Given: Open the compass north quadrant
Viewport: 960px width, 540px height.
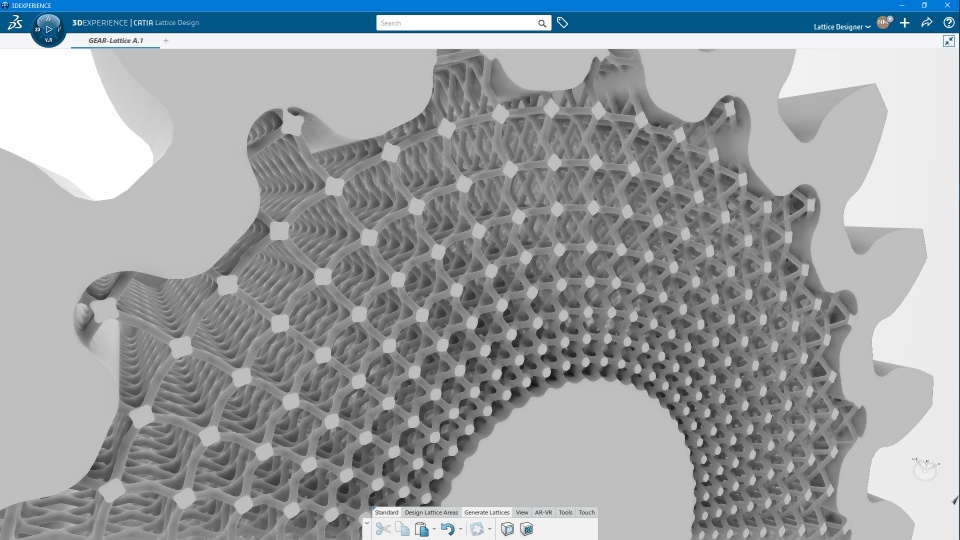Looking at the screenshot, I should (x=48, y=18).
